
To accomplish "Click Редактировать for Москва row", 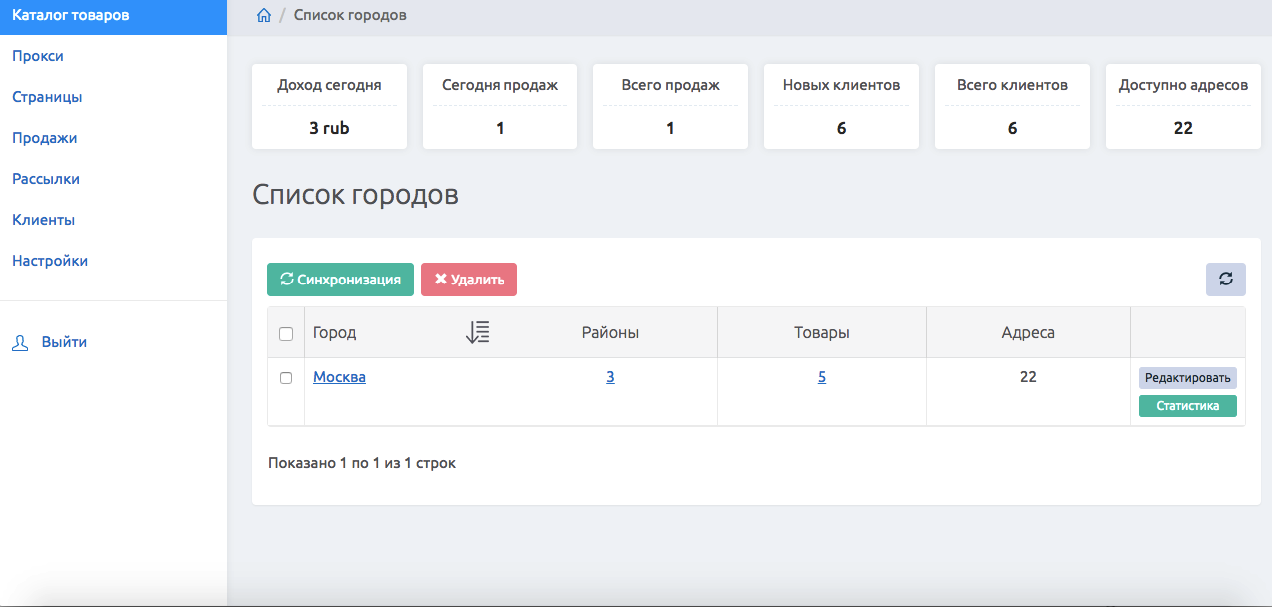I will pos(1187,378).
